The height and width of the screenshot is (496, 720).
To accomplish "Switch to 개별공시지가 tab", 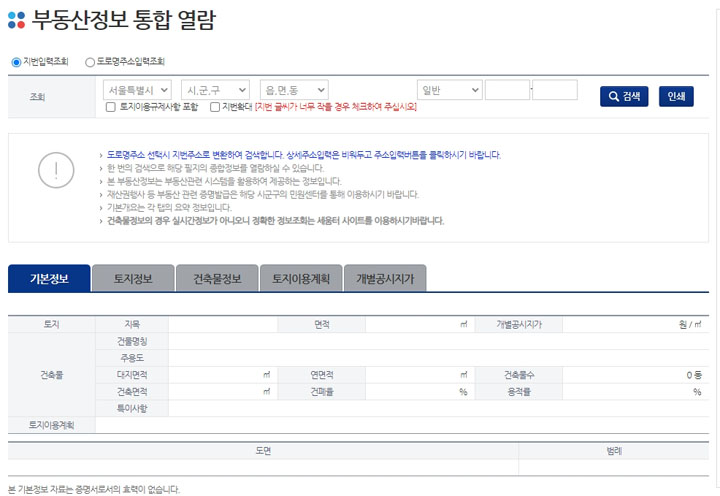I will (x=385, y=278).
